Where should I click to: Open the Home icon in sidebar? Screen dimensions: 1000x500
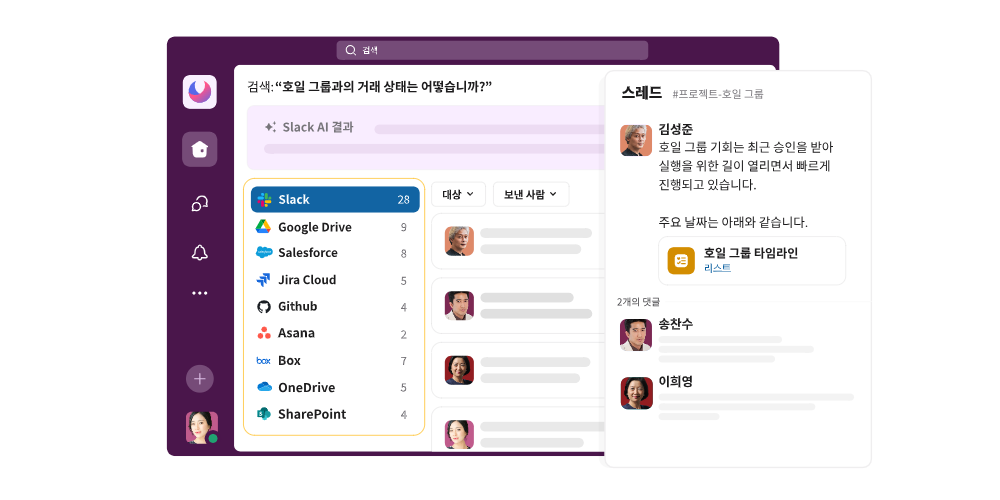tap(200, 149)
